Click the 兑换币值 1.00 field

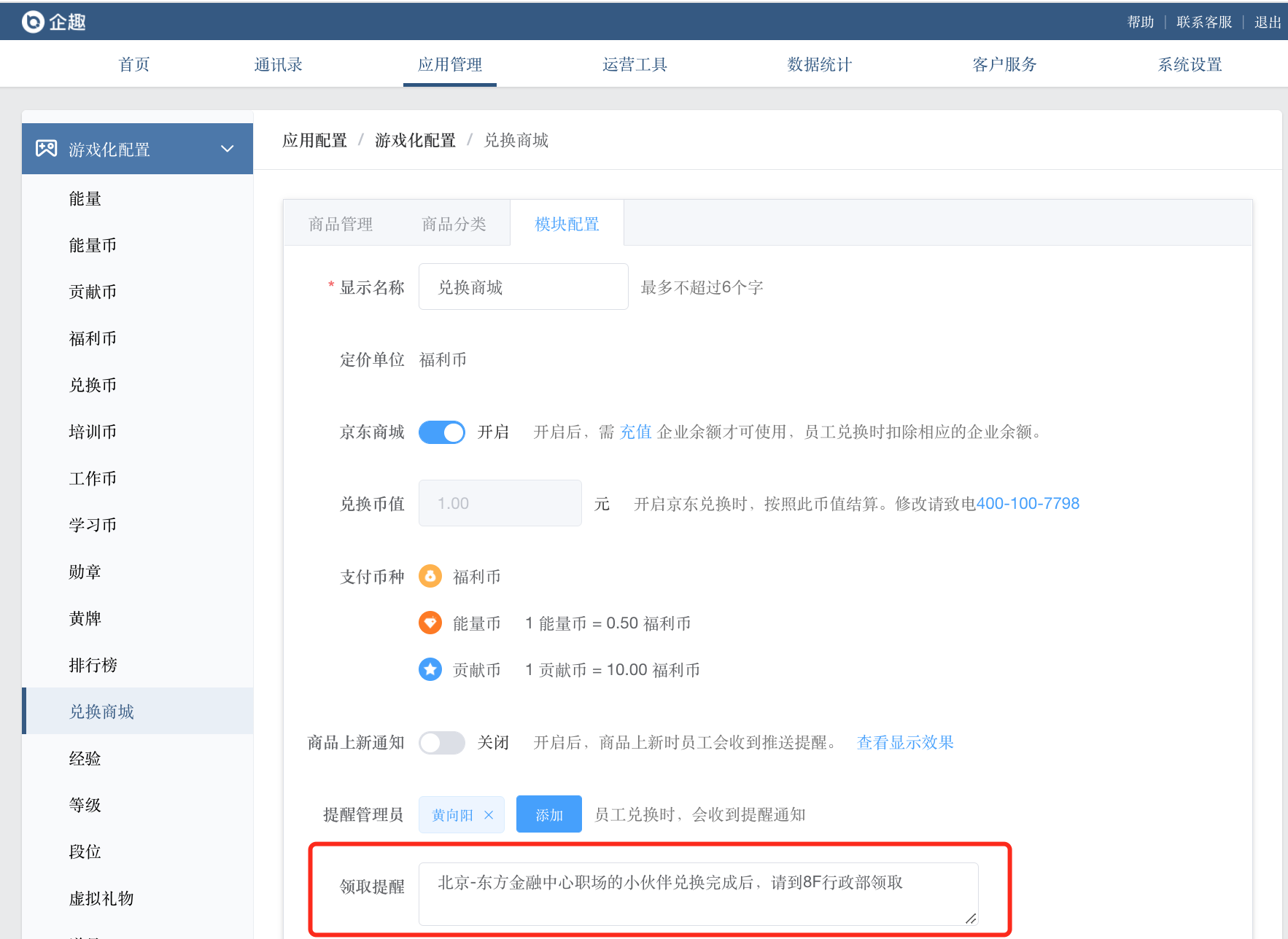click(x=500, y=503)
